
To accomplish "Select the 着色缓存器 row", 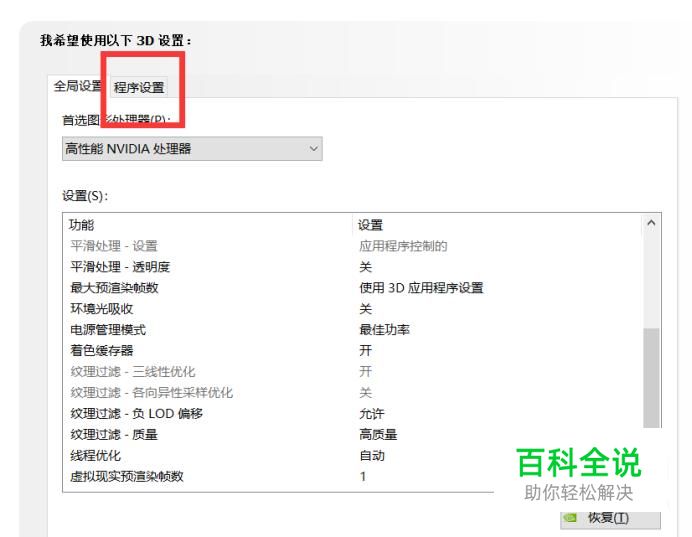I will pos(353,350).
